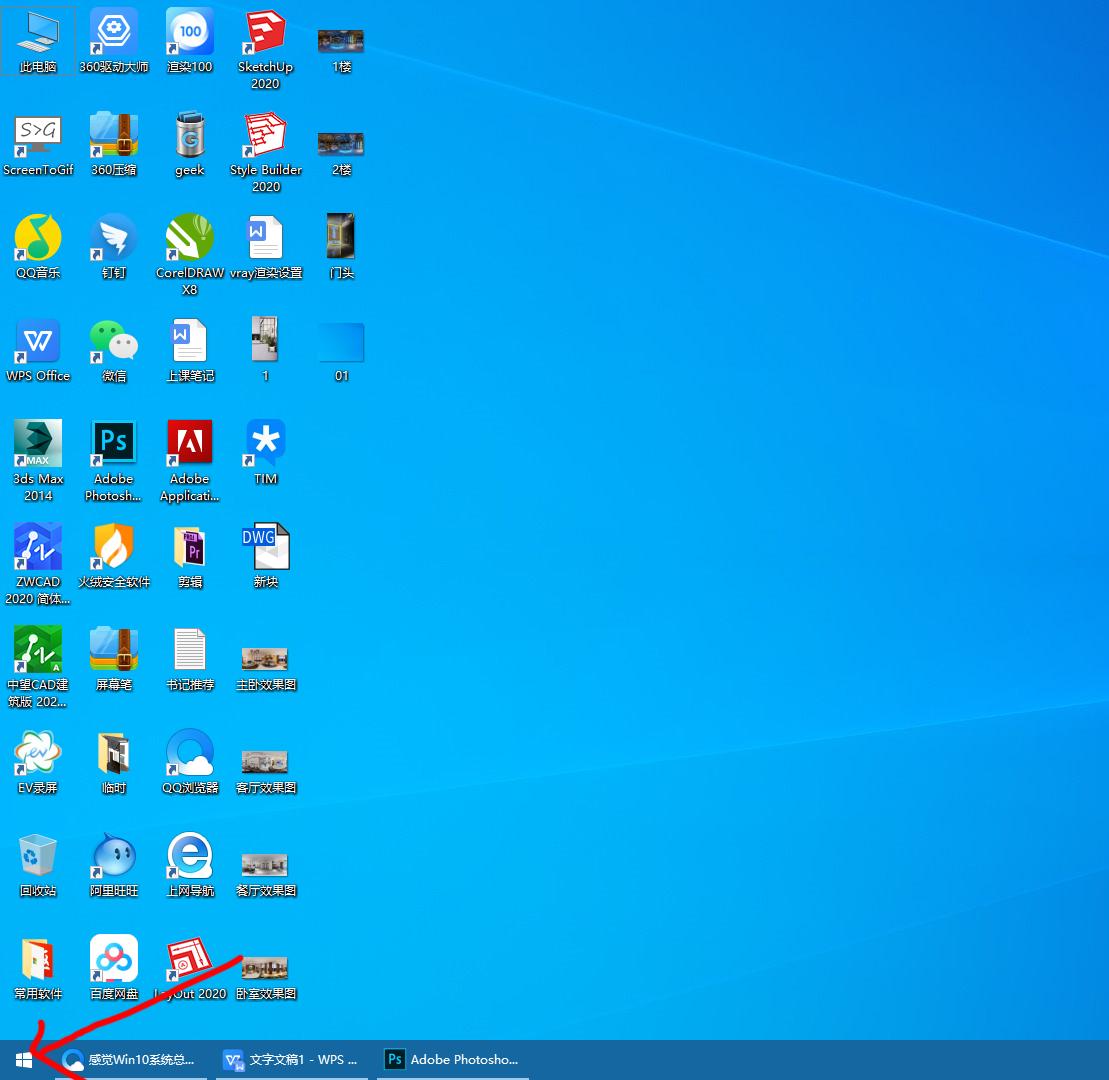The image size is (1109, 1080).
Task: Select the 3ds Max 2014 icon
Action: (x=37, y=443)
